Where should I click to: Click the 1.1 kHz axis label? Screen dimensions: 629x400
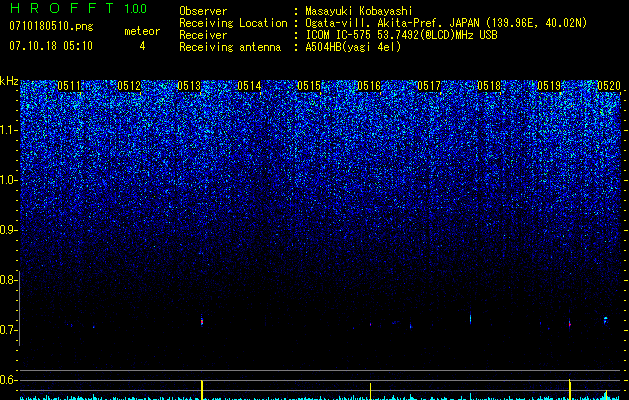pos(9,130)
